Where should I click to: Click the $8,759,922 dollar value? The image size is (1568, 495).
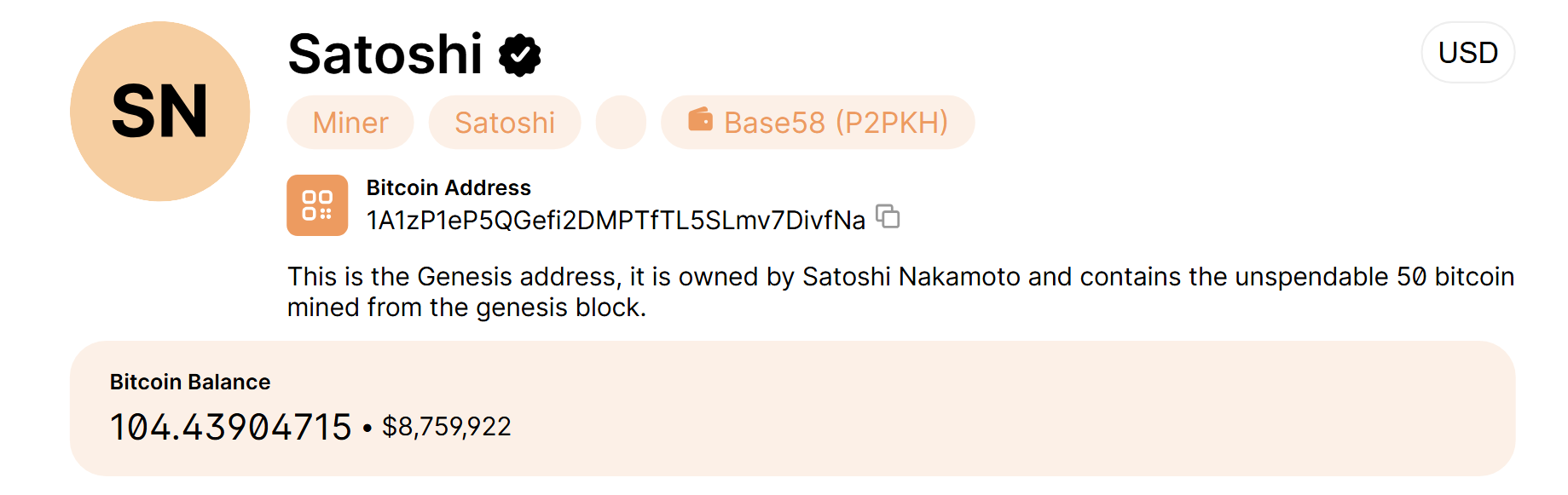(x=447, y=427)
